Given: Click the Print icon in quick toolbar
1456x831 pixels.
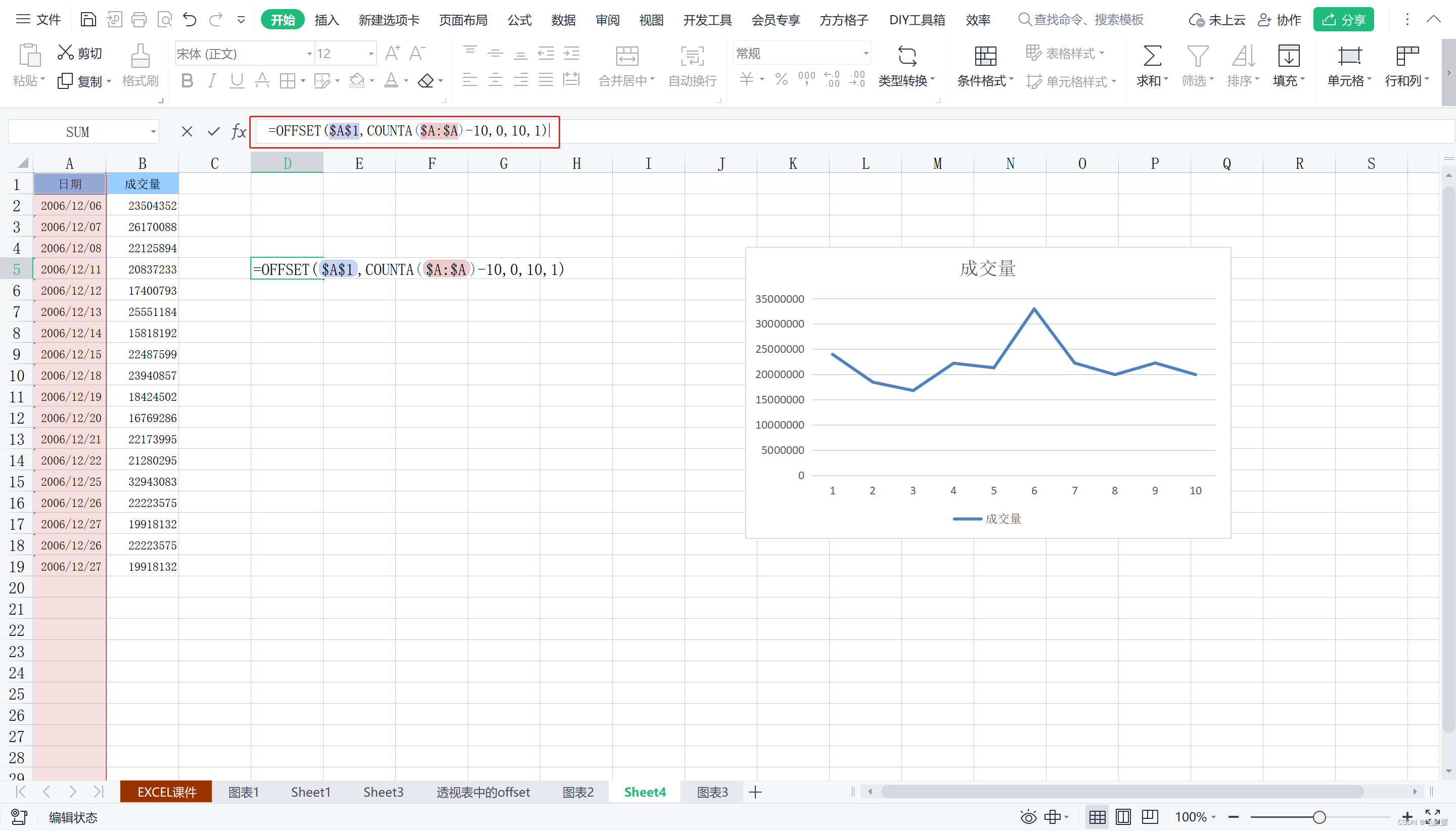Looking at the screenshot, I should tap(139, 20).
